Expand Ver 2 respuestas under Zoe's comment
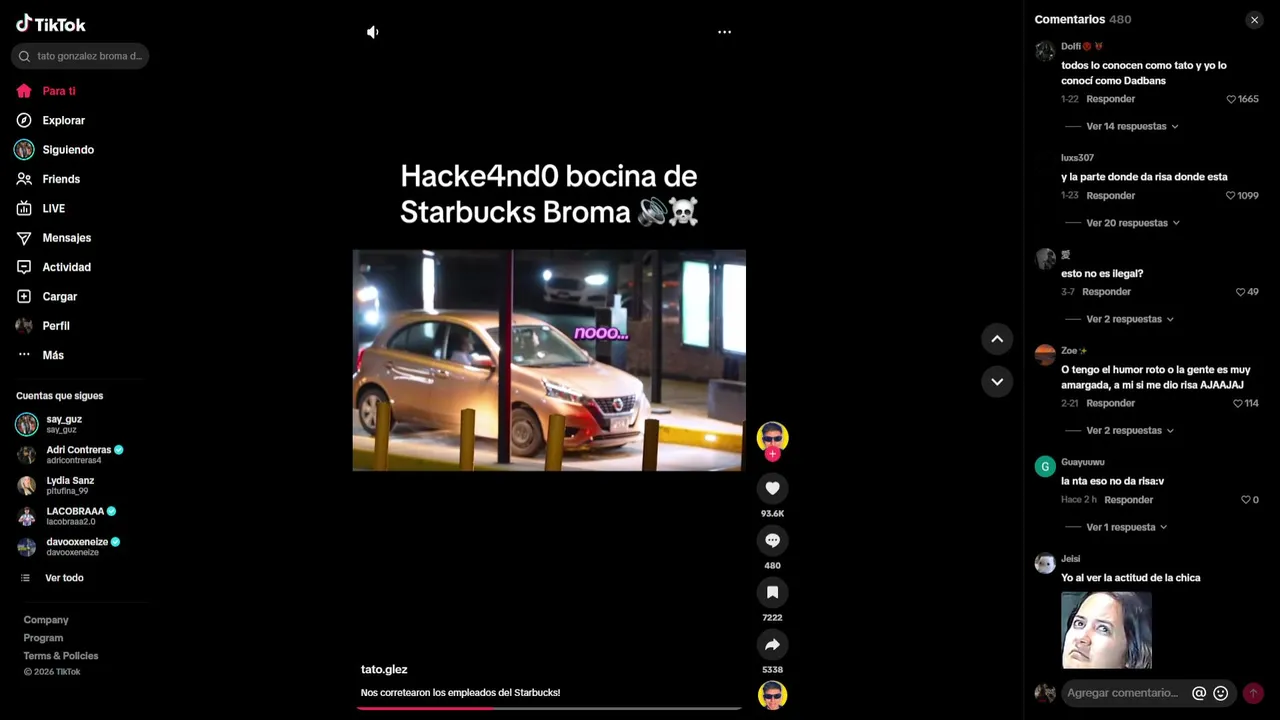The width and height of the screenshot is (1280, 720). click(1130, 430)
